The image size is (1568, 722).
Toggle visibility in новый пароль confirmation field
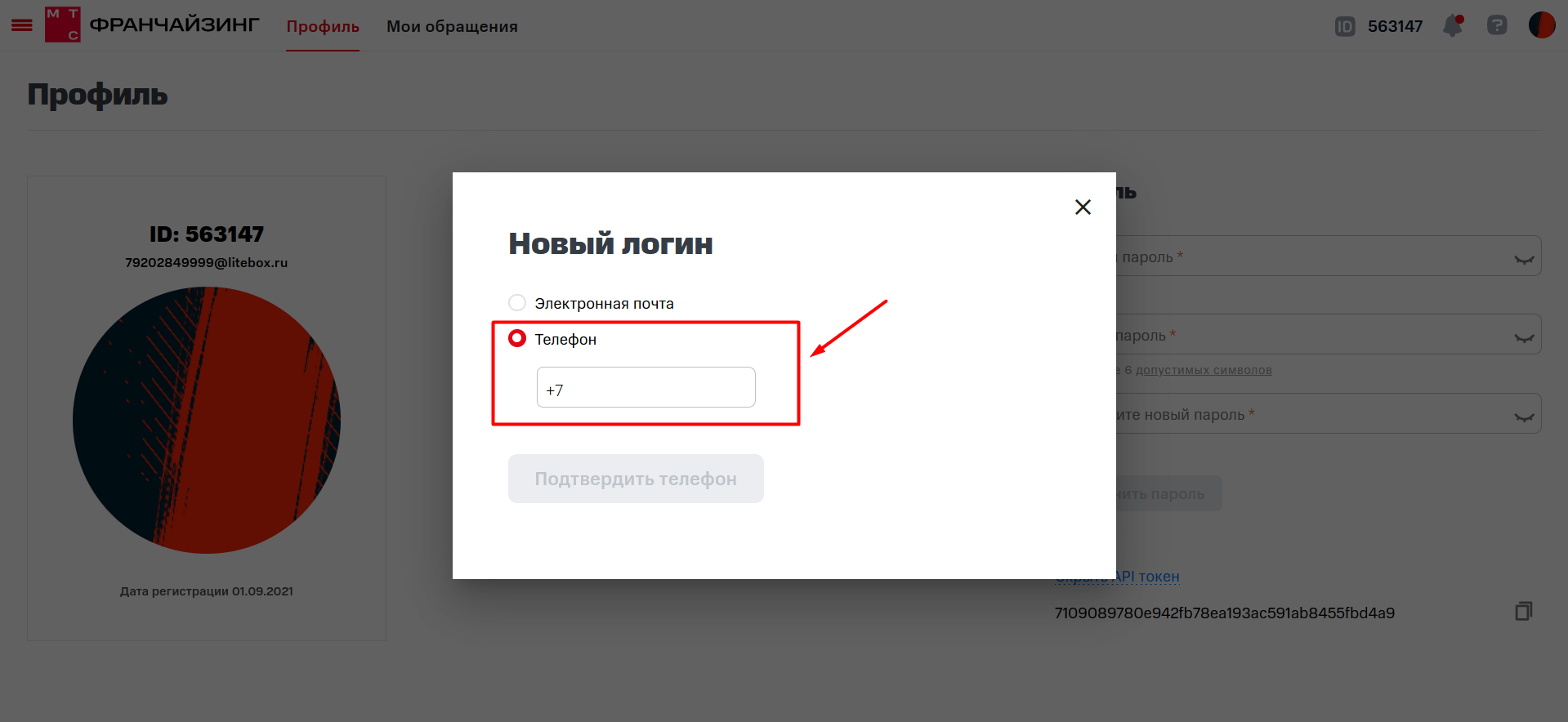pyautogui.click(x=1523, y=417)
